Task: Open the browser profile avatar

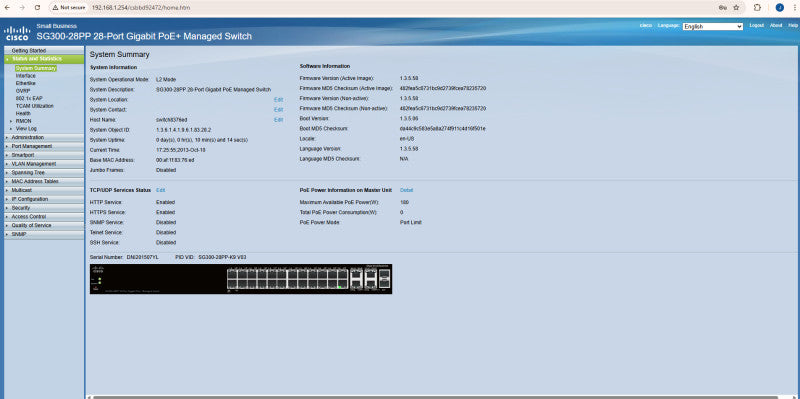Action: point(779,8)
